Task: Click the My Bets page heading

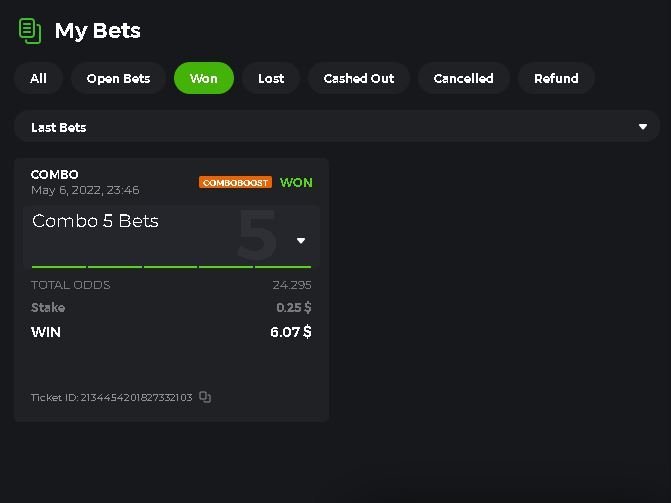Action: pos(97,30)
